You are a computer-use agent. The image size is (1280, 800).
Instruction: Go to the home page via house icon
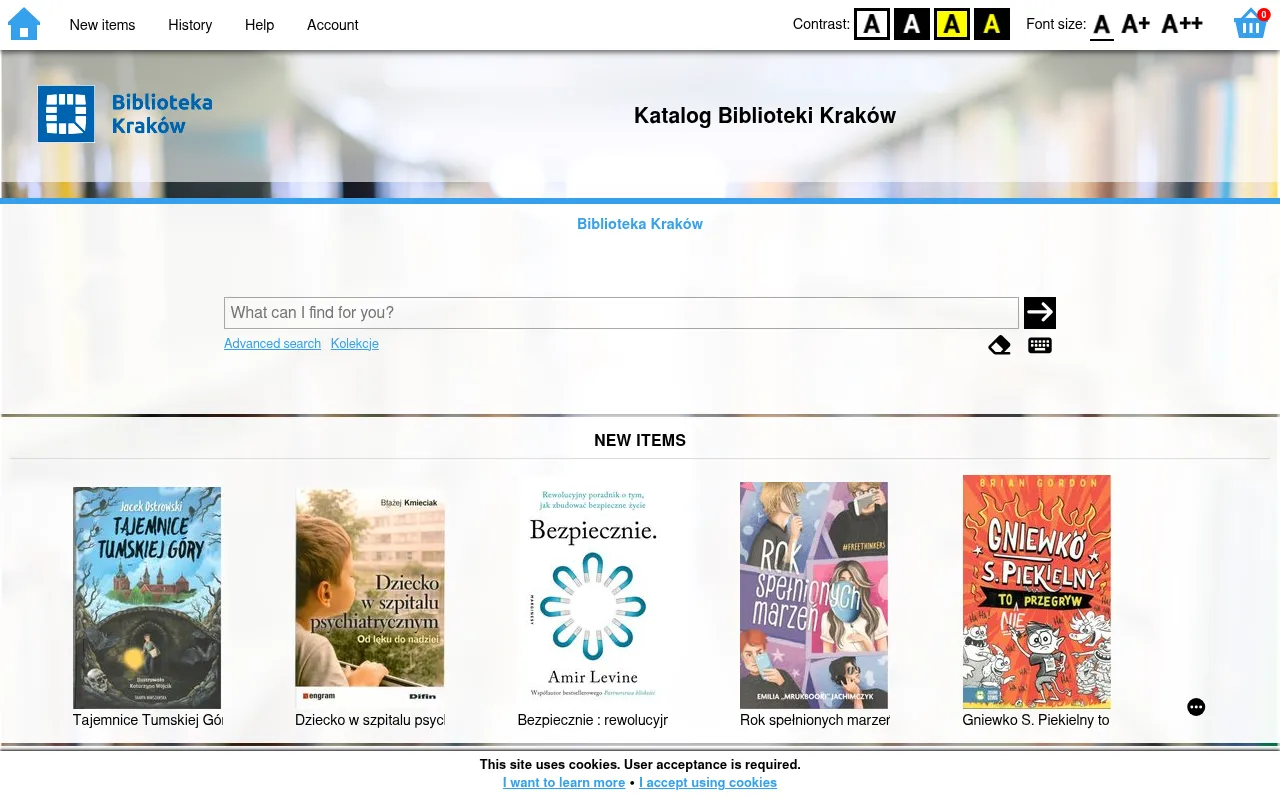[x=24, y=24]
